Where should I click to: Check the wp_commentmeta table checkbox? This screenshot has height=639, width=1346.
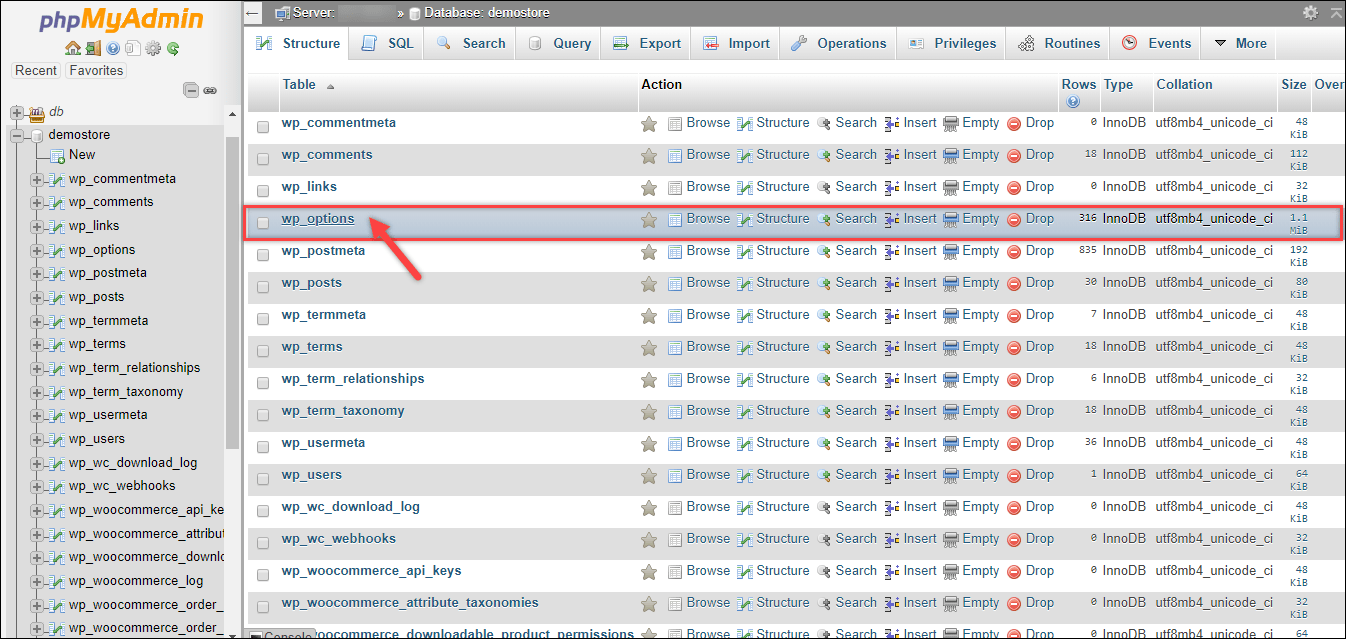(263, 127)
